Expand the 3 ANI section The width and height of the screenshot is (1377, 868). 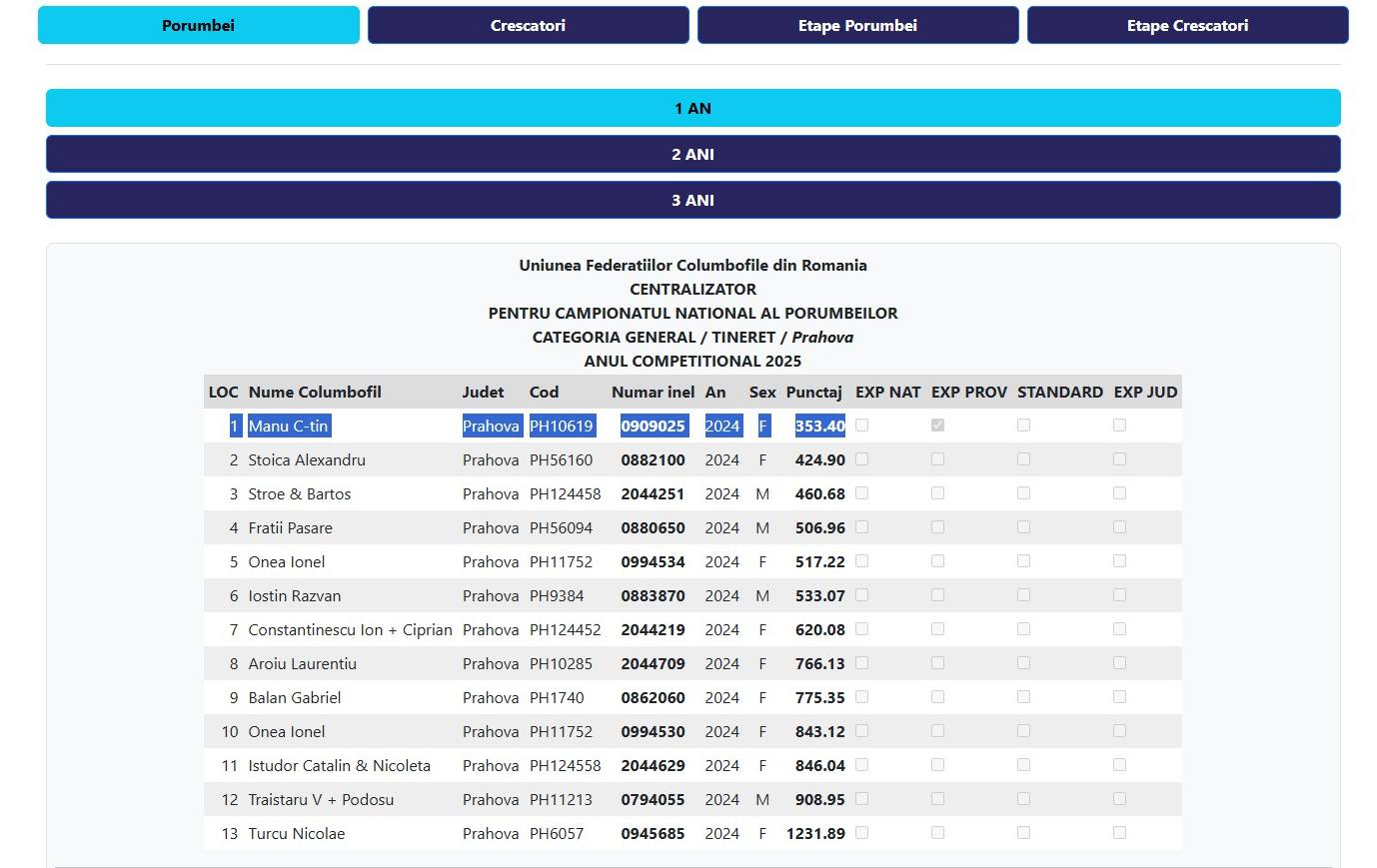point(692,201)
